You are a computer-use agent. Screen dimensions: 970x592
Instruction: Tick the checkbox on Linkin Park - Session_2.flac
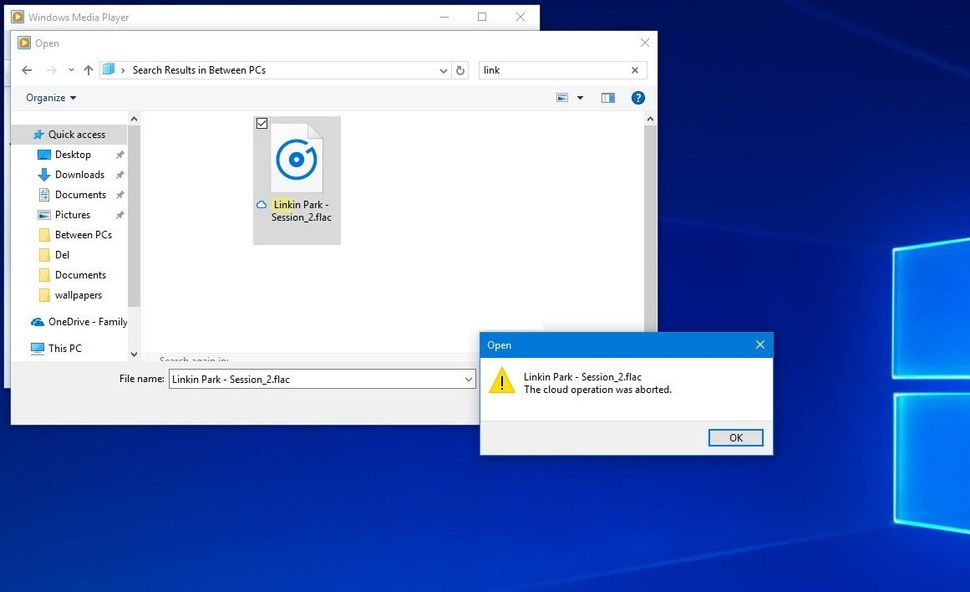coord(262,122)
